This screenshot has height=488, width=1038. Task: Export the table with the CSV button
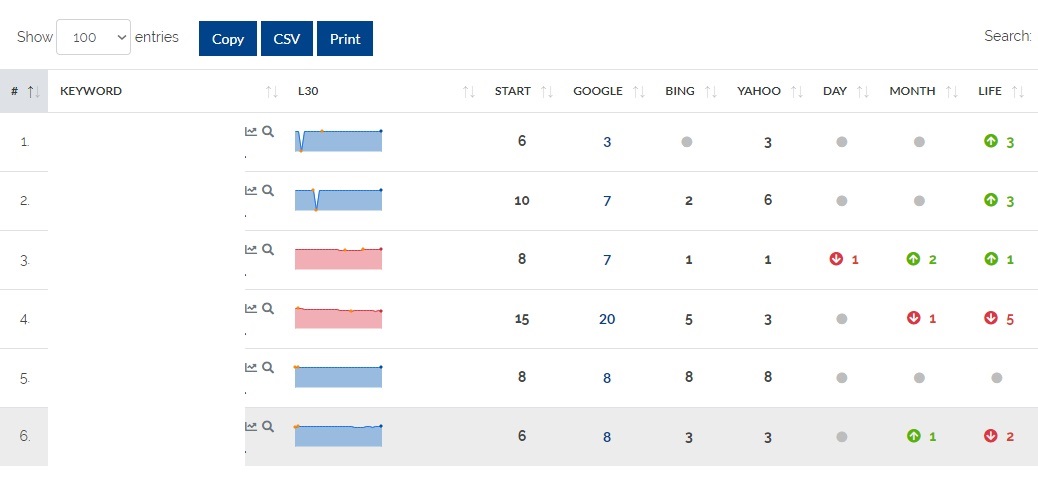[288, 39]
